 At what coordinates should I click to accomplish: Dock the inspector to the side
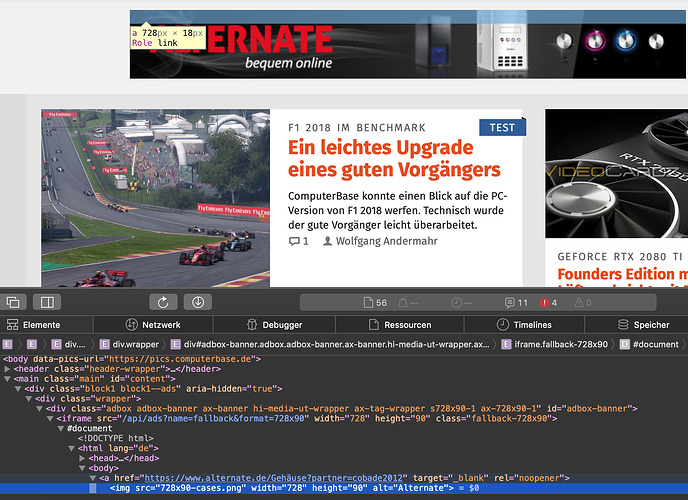45,302
